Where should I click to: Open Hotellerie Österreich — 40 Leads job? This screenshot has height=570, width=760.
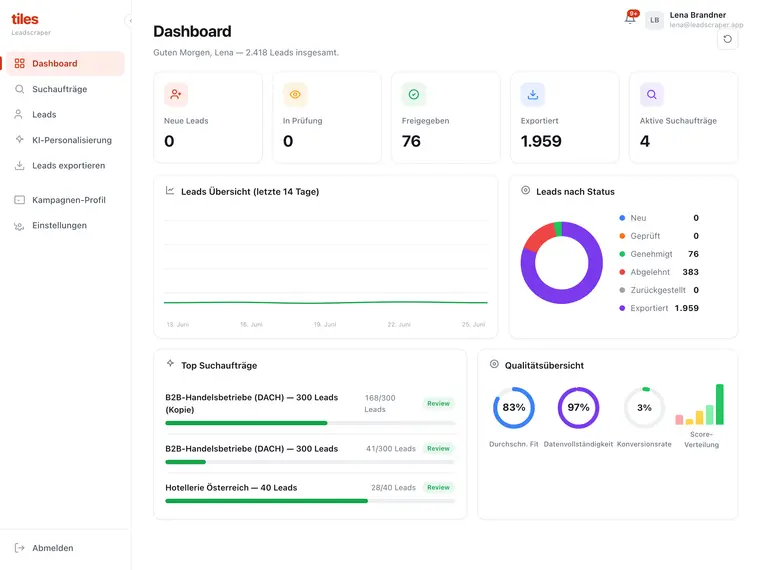point(231,488)
